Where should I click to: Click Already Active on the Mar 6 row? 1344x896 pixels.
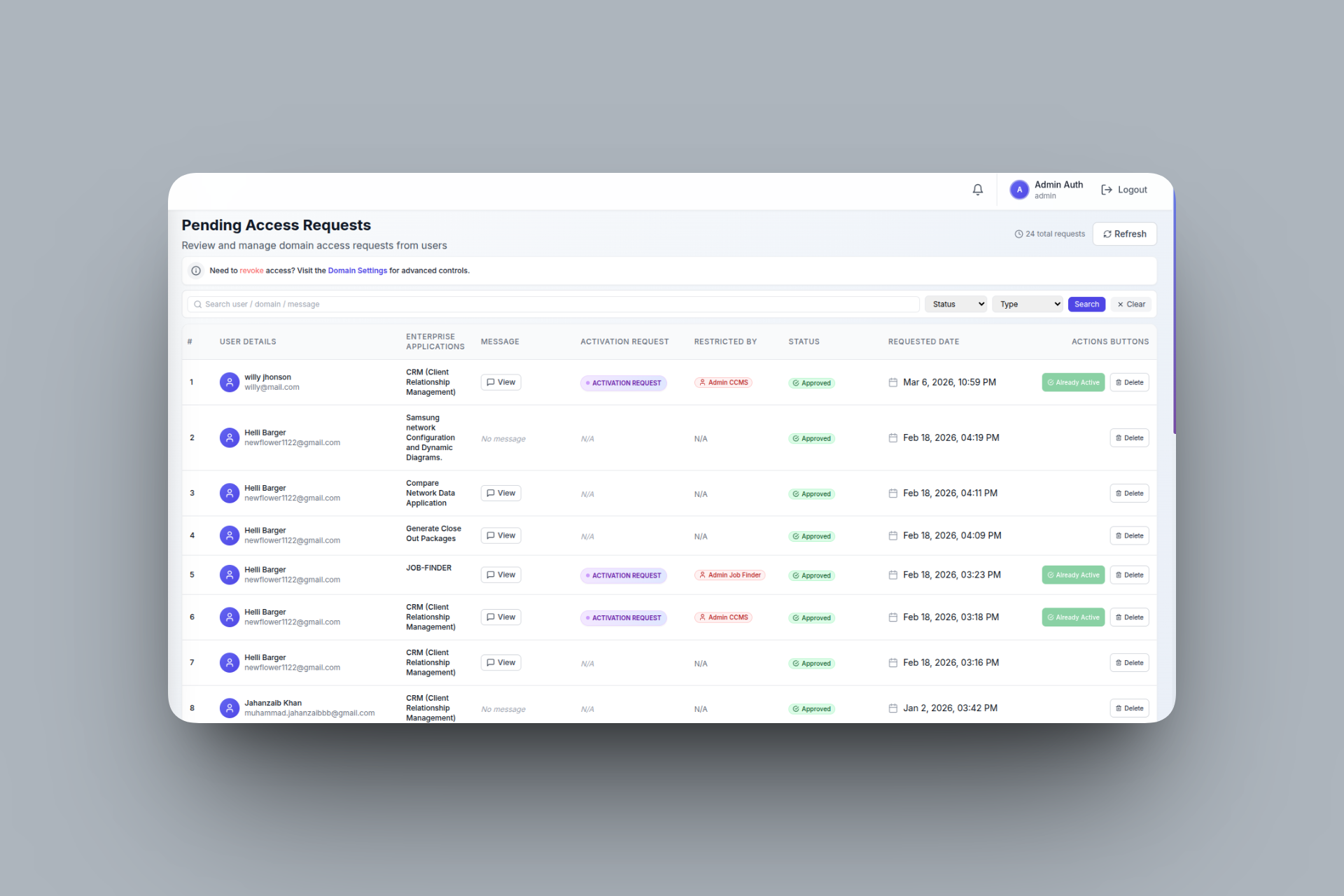coord(1073,382)
